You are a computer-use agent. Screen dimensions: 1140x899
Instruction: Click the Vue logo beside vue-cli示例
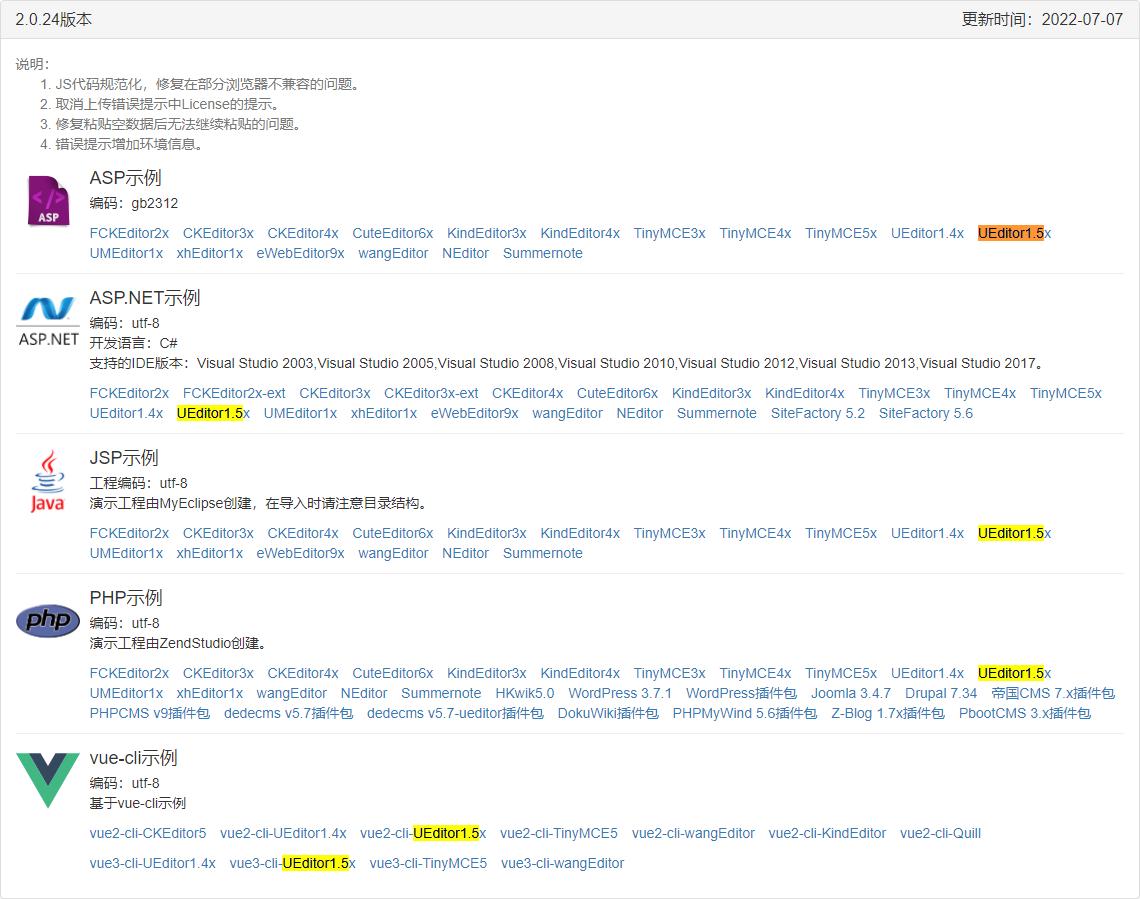[x=46, y=775]
